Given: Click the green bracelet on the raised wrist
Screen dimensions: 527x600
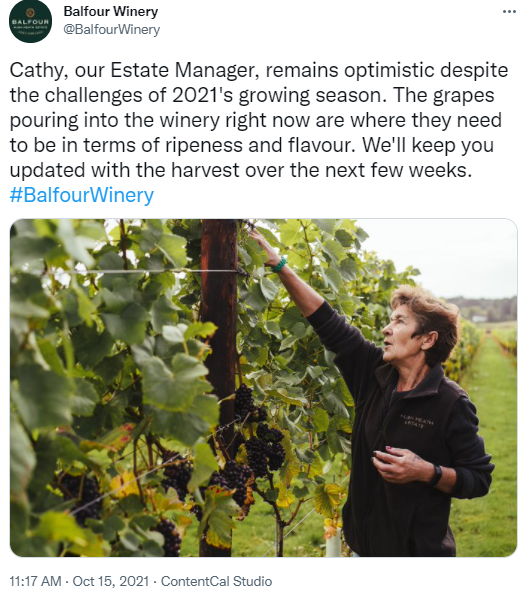Looking at the screenshot, I should [x=279, y=265].
